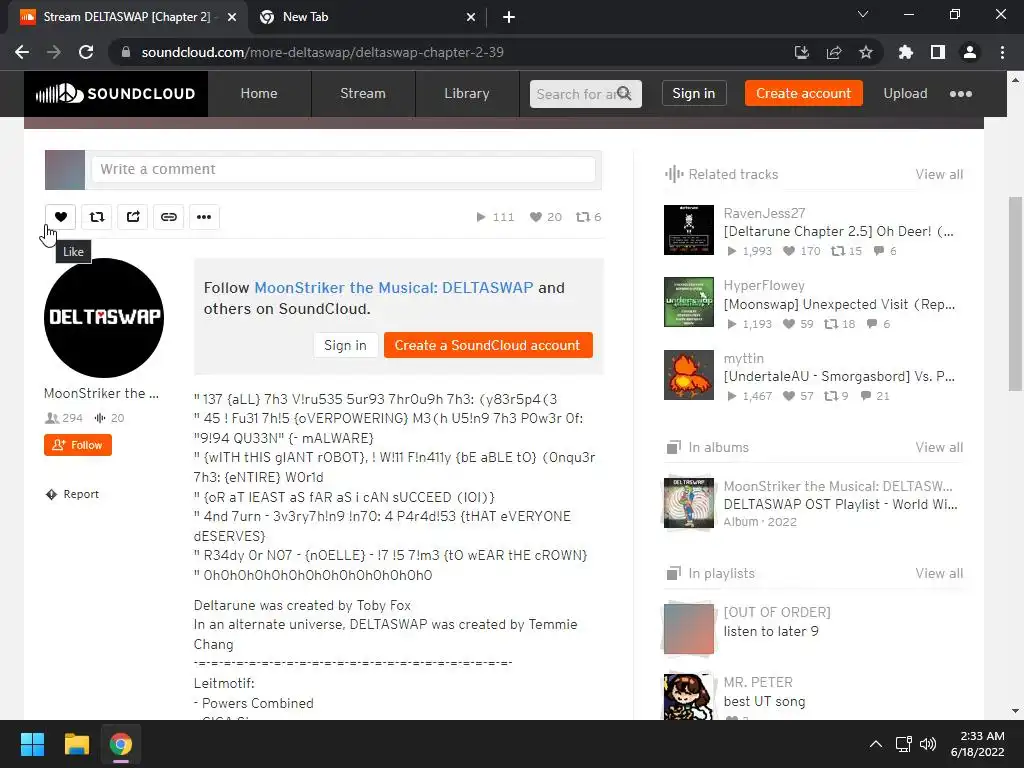Share the track via share icon
The width and height of the screenshot is (1024, 768).
[x=133, y=217]
